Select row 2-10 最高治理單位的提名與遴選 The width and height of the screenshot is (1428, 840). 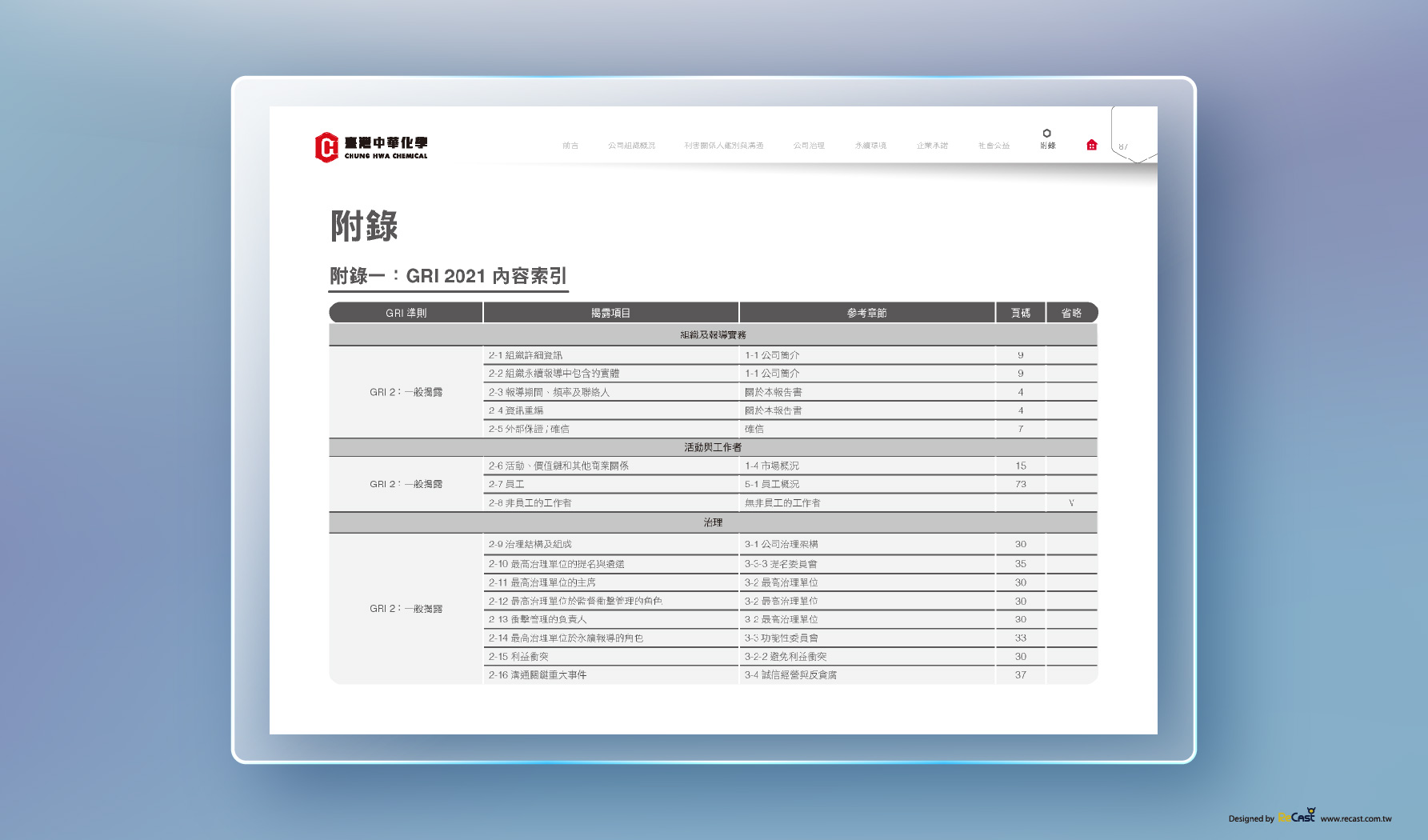coord(790,564)
